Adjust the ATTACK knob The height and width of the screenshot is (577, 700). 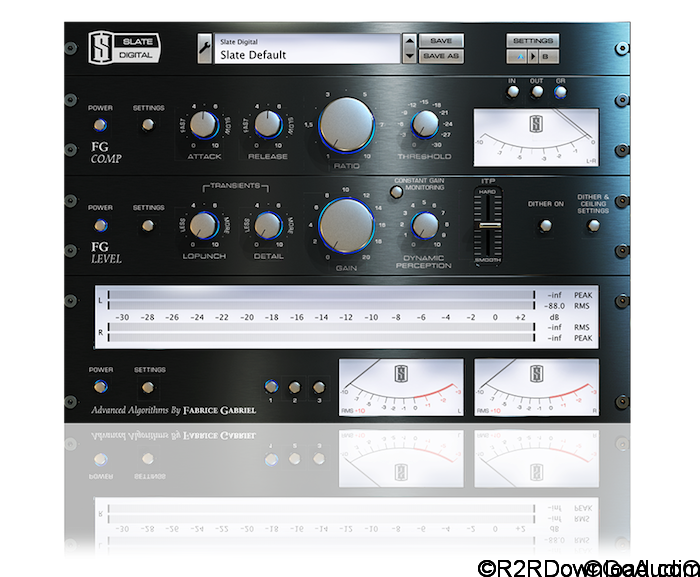point(204,125)
